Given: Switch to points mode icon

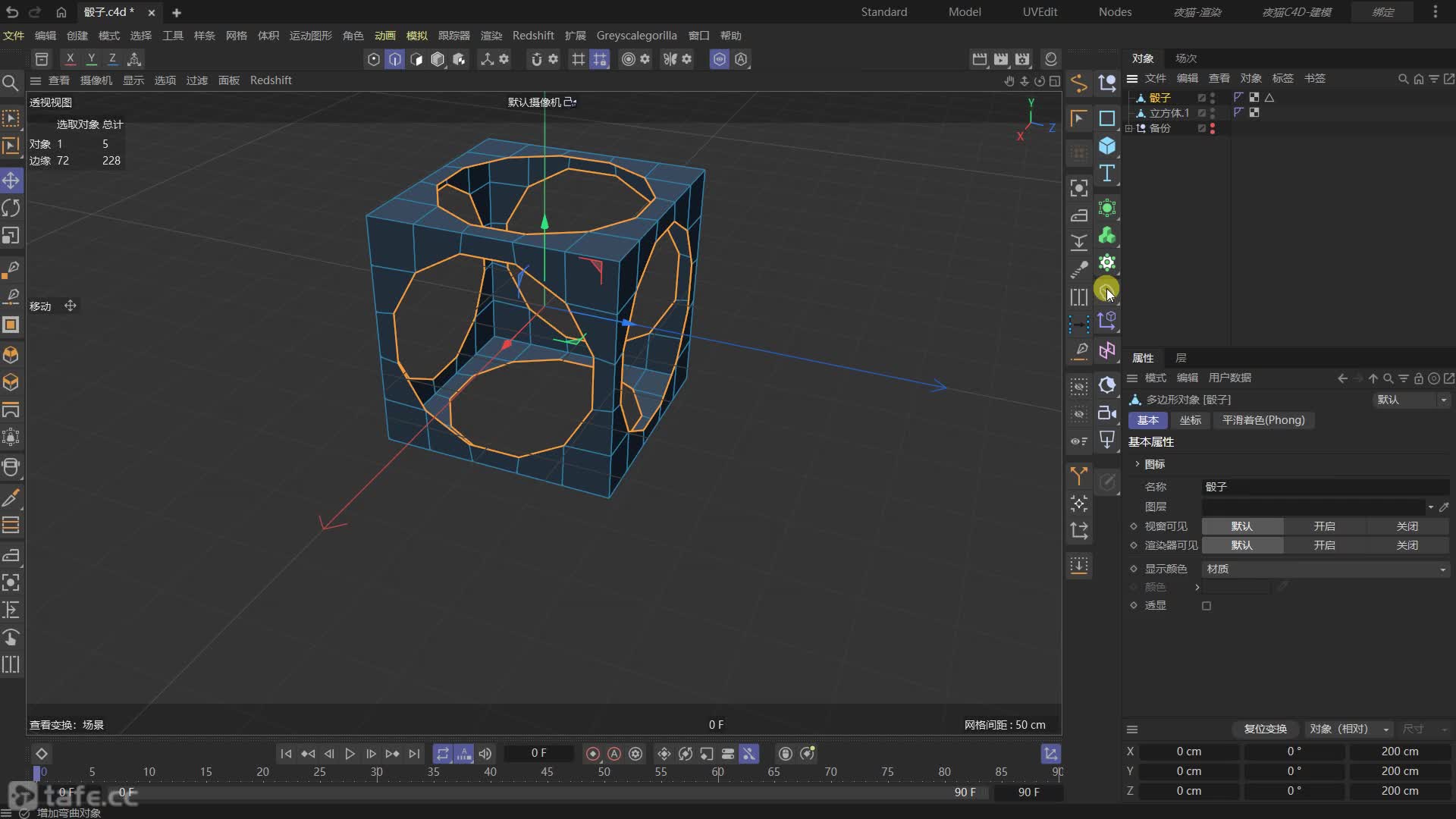Looking at the screenshot, I should pyautogui.click(x=374, y=59).
